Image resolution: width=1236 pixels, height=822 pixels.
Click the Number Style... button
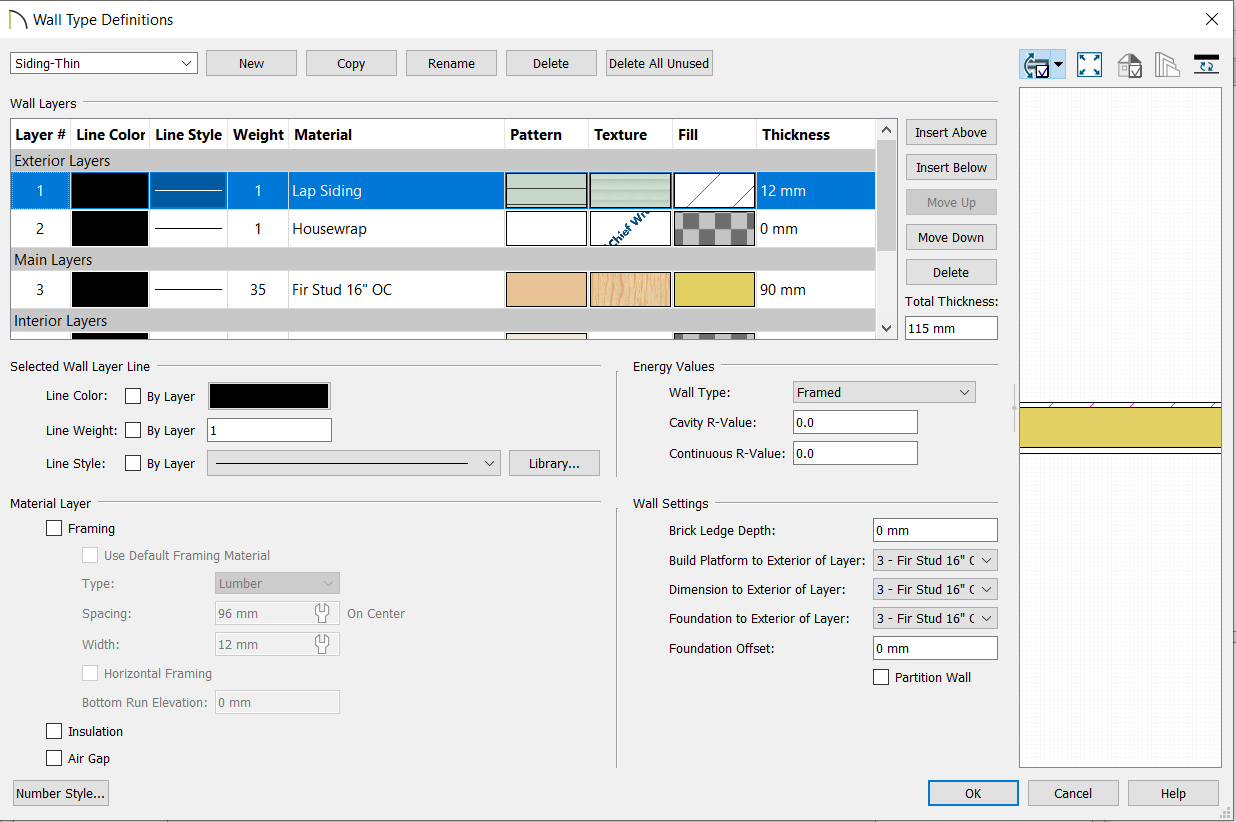(60, 793)
